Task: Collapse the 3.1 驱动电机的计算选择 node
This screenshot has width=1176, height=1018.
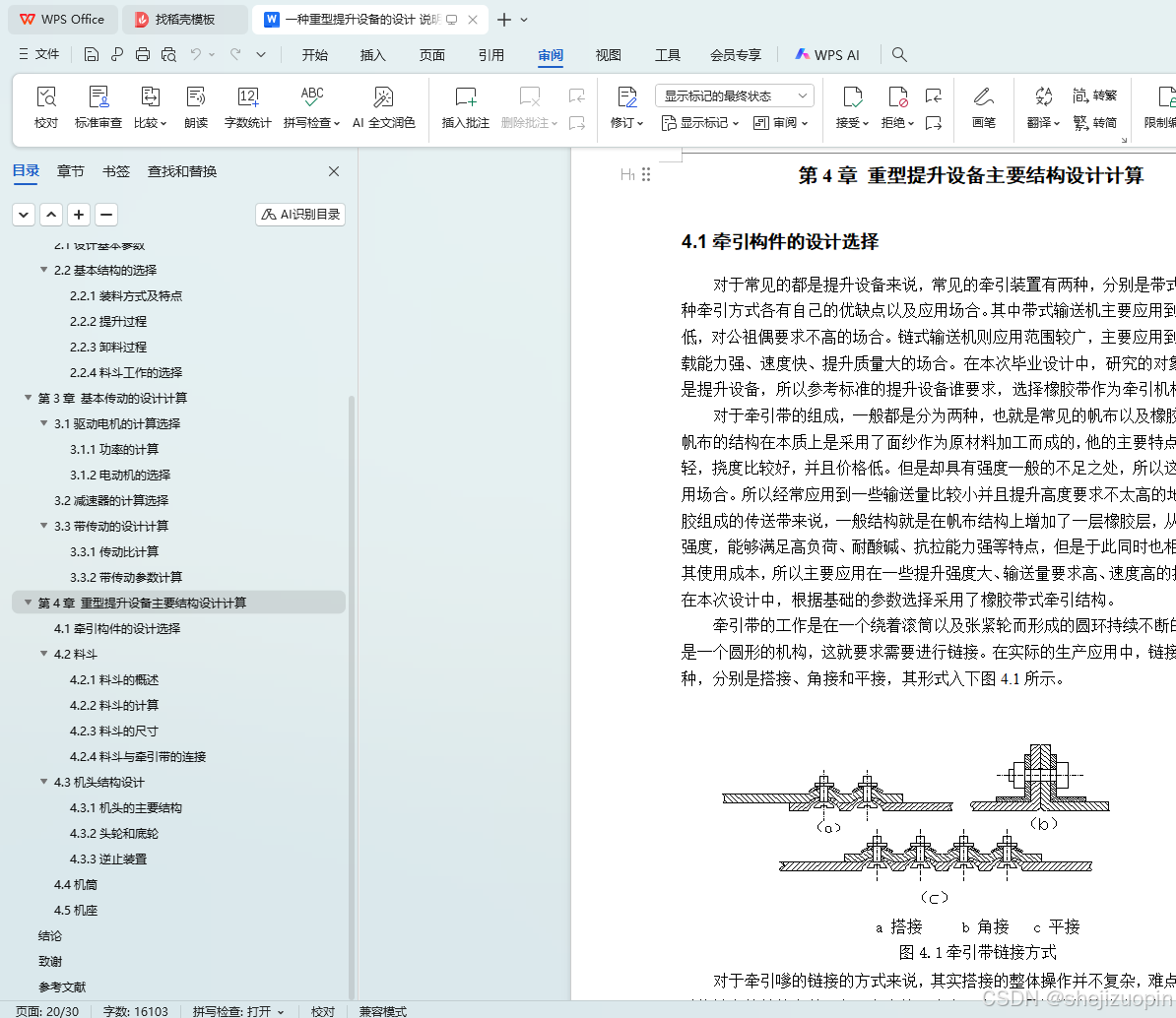Action: pyautogui.click(x=44, y=422)
